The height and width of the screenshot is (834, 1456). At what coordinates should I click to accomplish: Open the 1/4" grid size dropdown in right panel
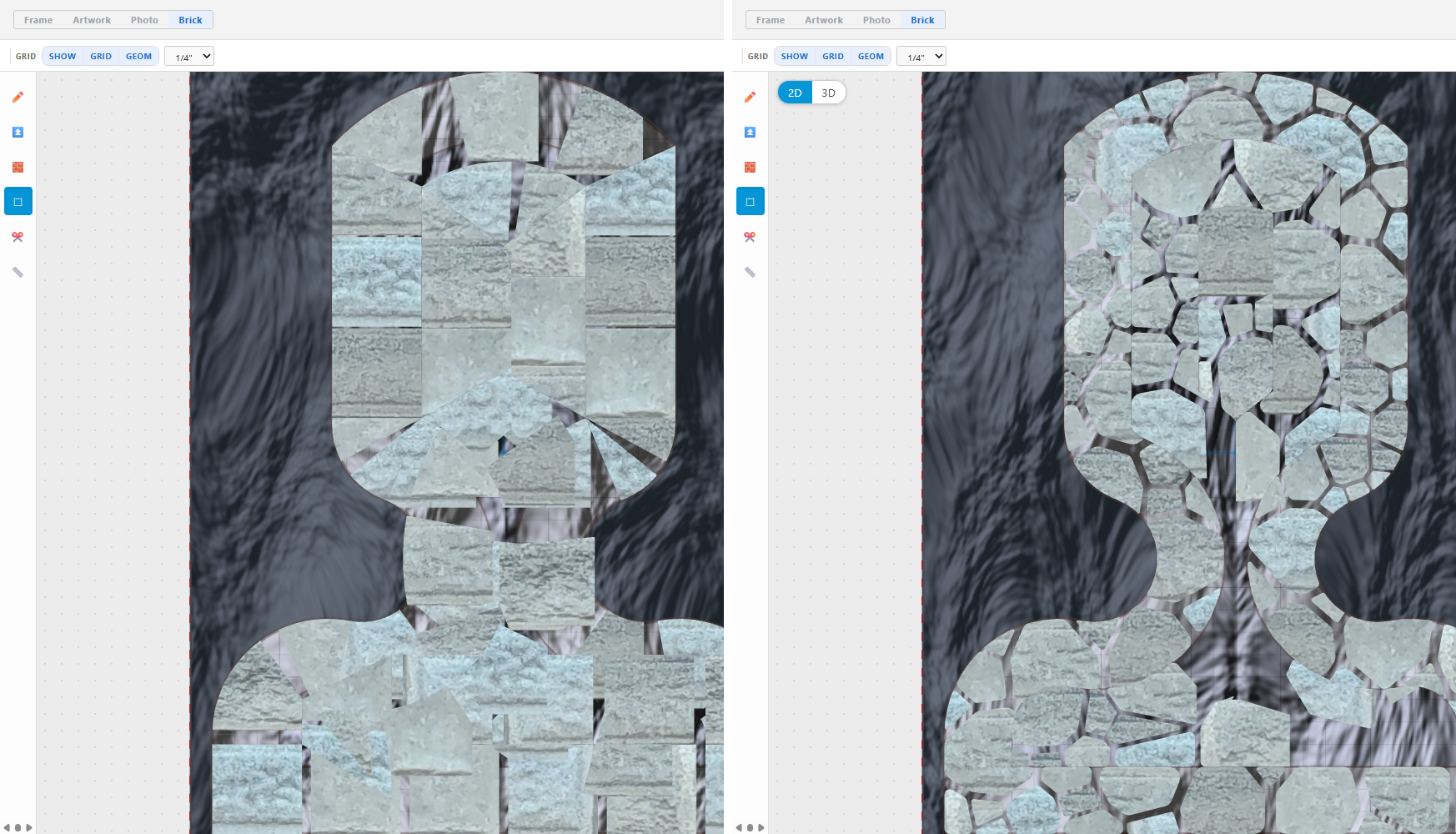[921, 57]
